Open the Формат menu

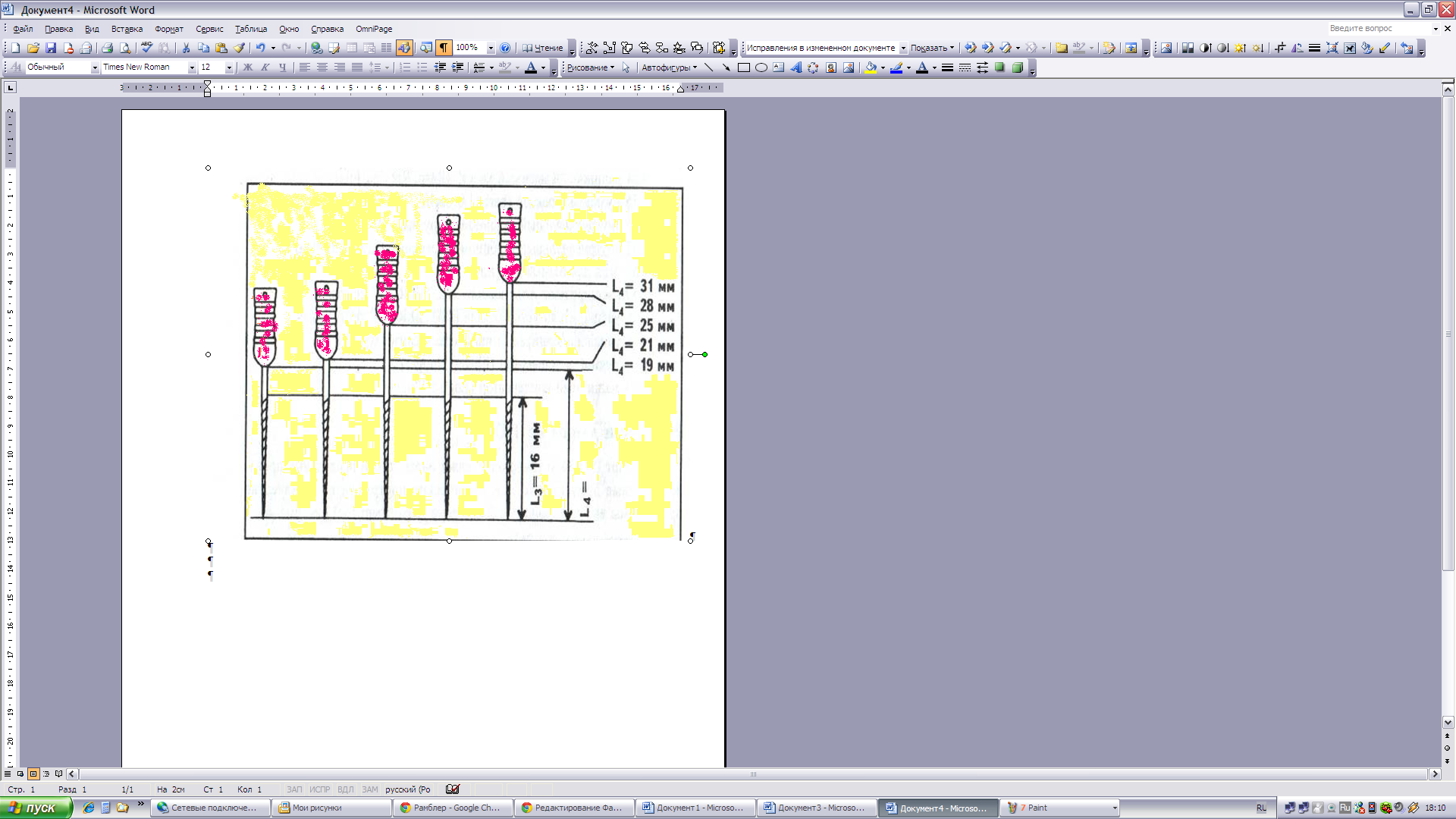pos(168,29)
